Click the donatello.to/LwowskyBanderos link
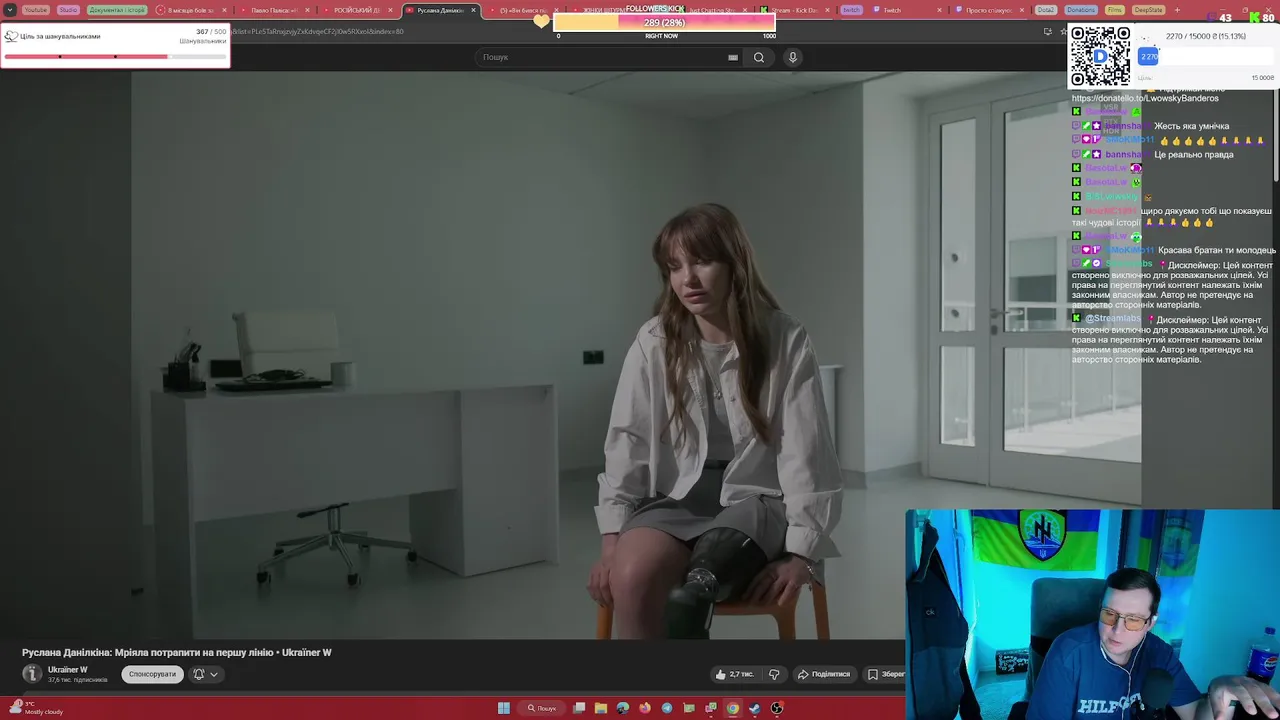 pos(1145,98)
